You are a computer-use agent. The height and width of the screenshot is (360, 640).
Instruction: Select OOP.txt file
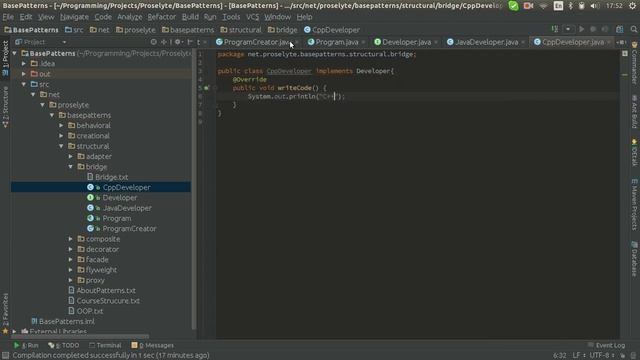[x=85, y=311]
